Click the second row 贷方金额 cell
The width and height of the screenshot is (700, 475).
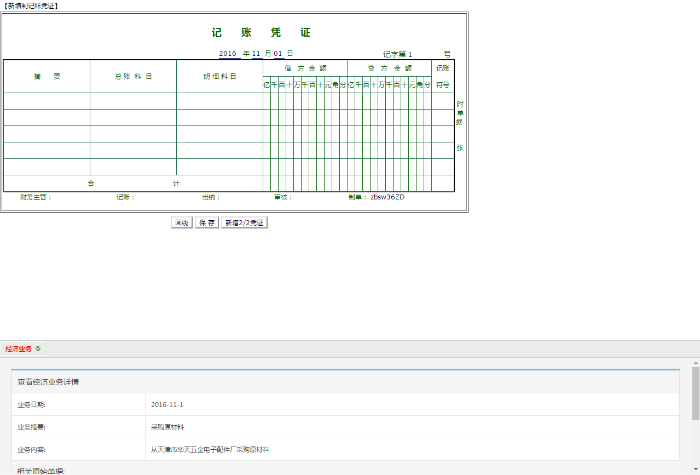coord(389,117)
